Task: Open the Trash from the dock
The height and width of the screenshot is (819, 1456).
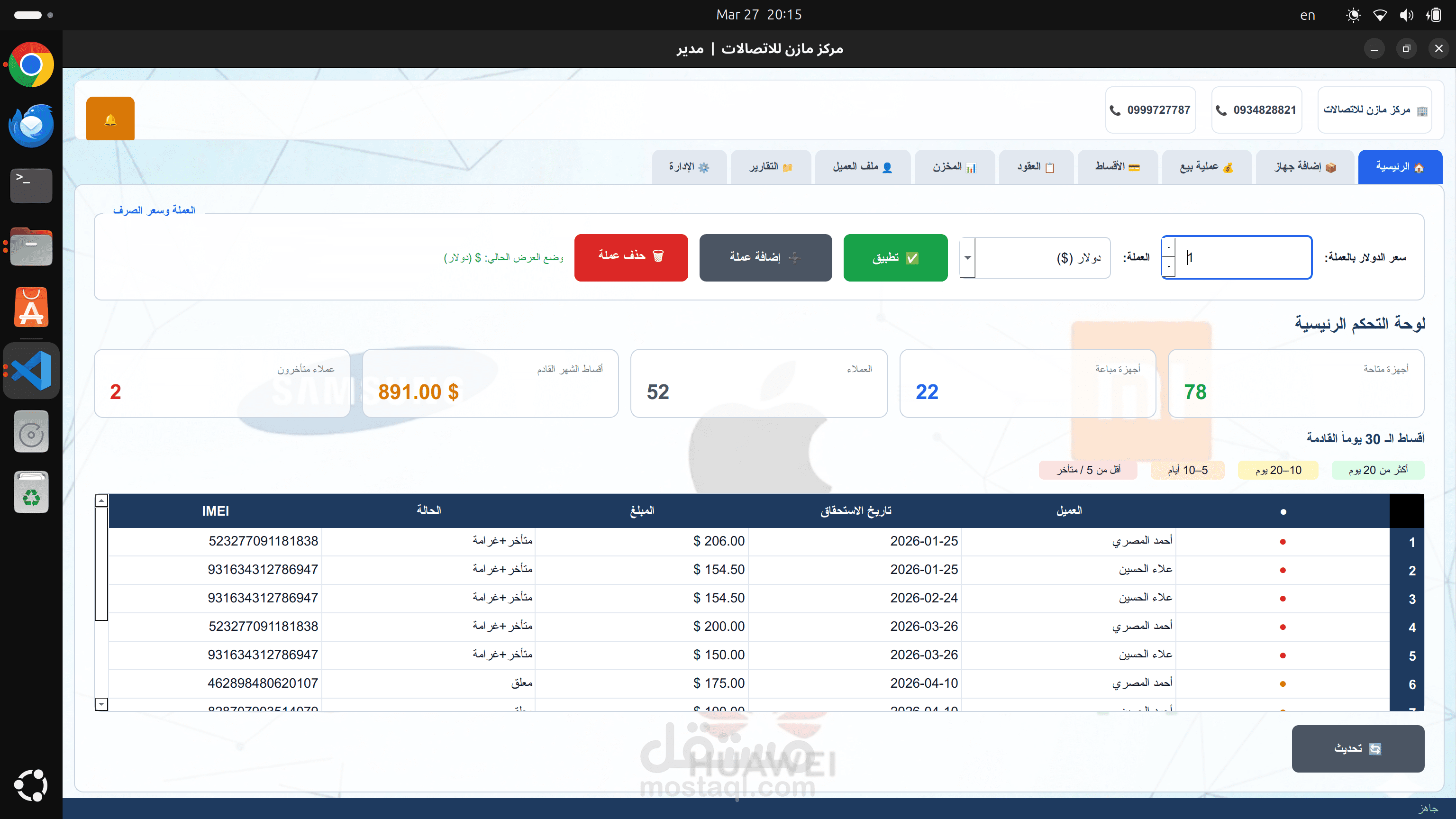Action: coord(32,492)
